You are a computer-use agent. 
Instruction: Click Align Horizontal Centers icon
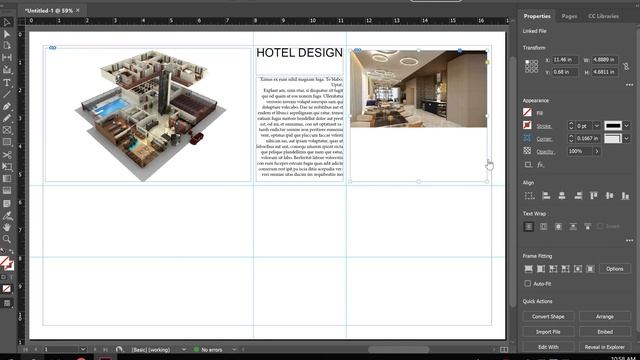pyautogui.click(x=562, y=196)
